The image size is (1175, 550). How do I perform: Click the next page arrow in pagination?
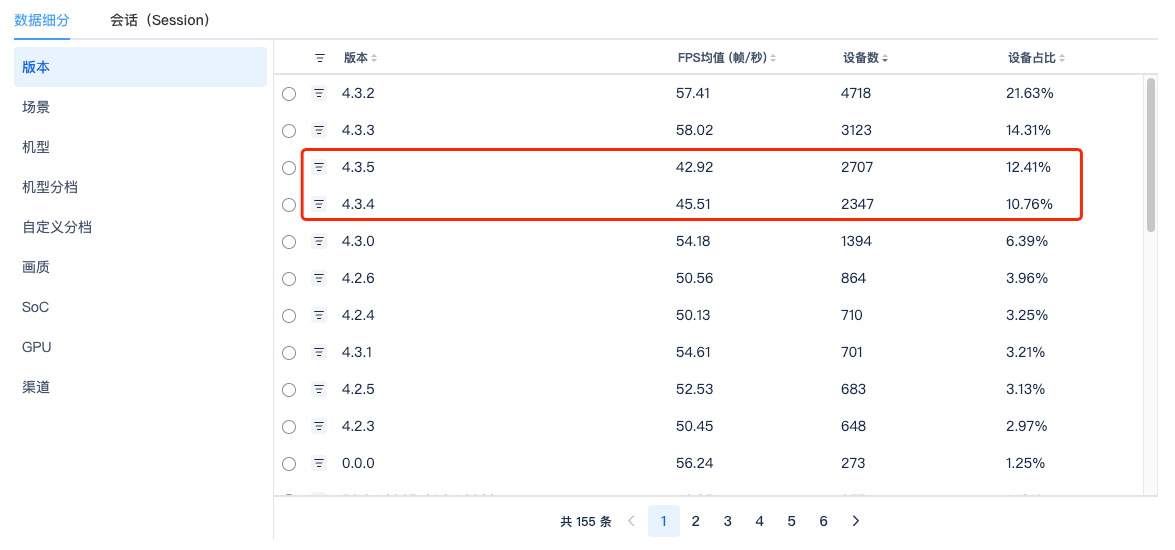(855, 521)
